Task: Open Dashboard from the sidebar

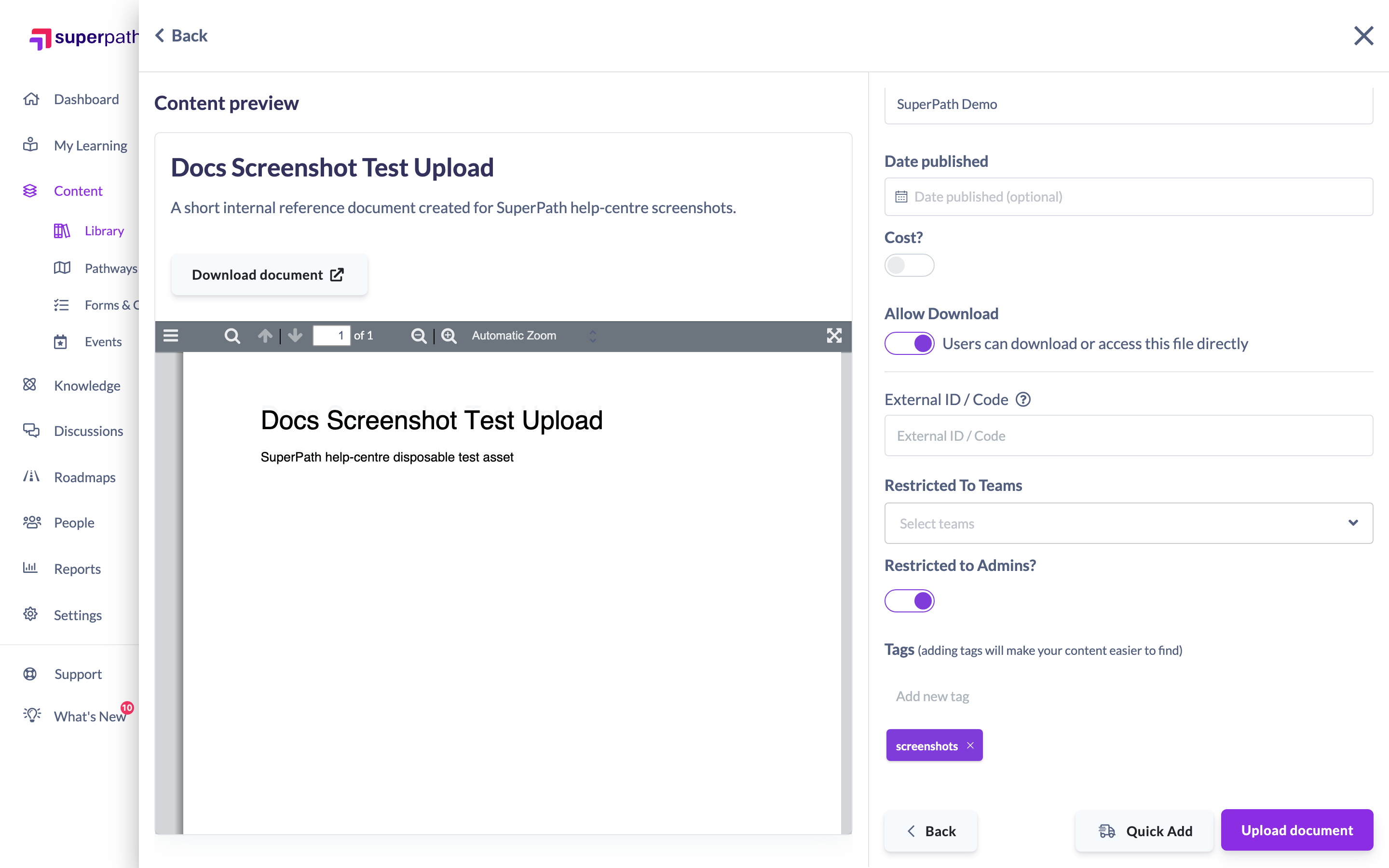Action: 86,99
